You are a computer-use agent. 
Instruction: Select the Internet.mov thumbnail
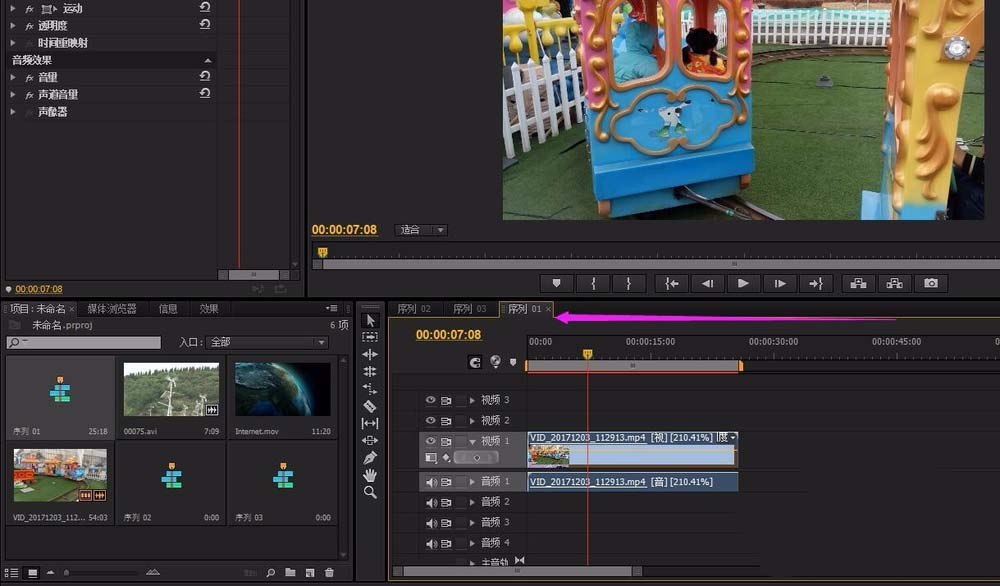coord(282,389)
